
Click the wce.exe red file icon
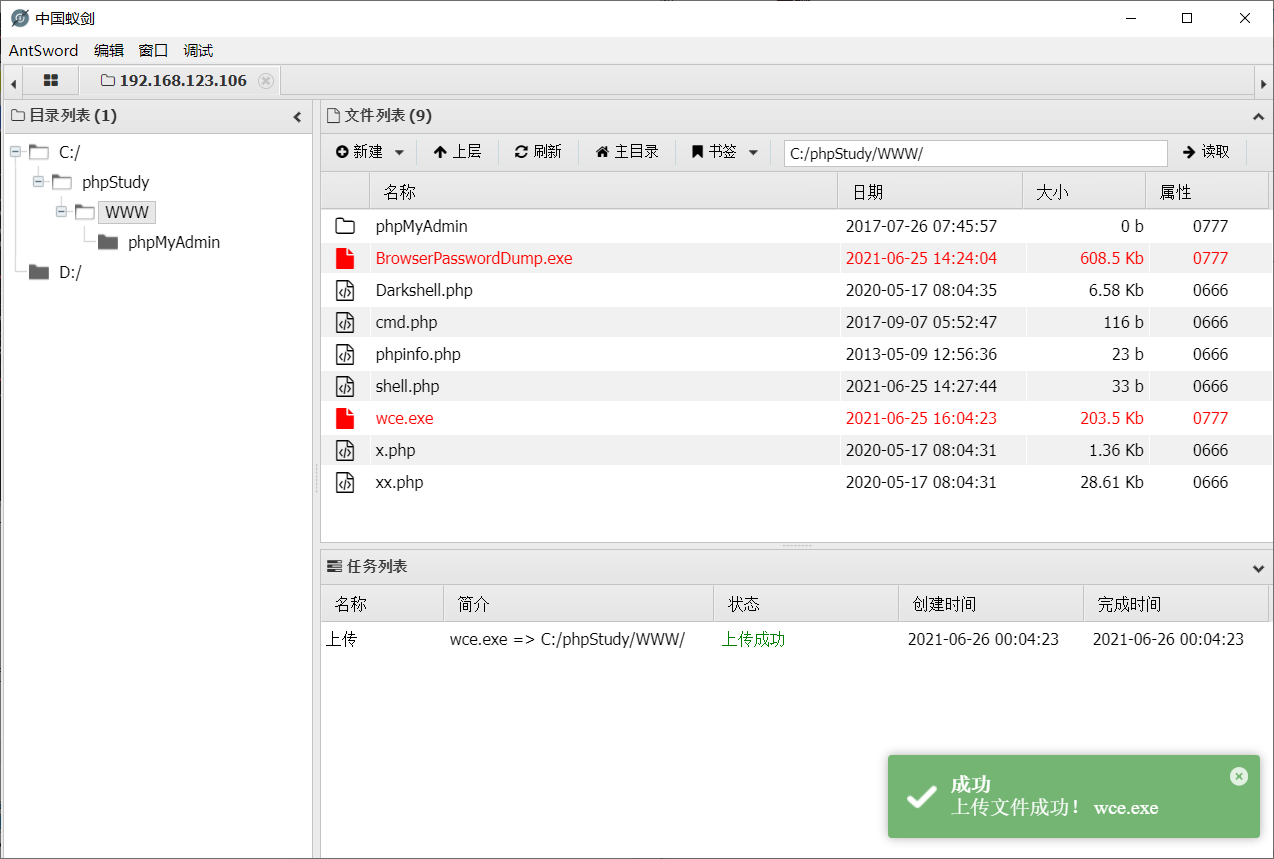click(345, 418)
